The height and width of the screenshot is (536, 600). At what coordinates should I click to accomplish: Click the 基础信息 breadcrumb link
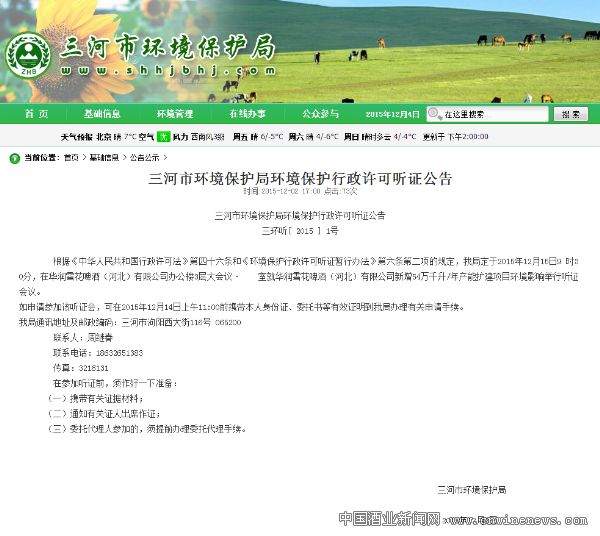tap(104, 157)
